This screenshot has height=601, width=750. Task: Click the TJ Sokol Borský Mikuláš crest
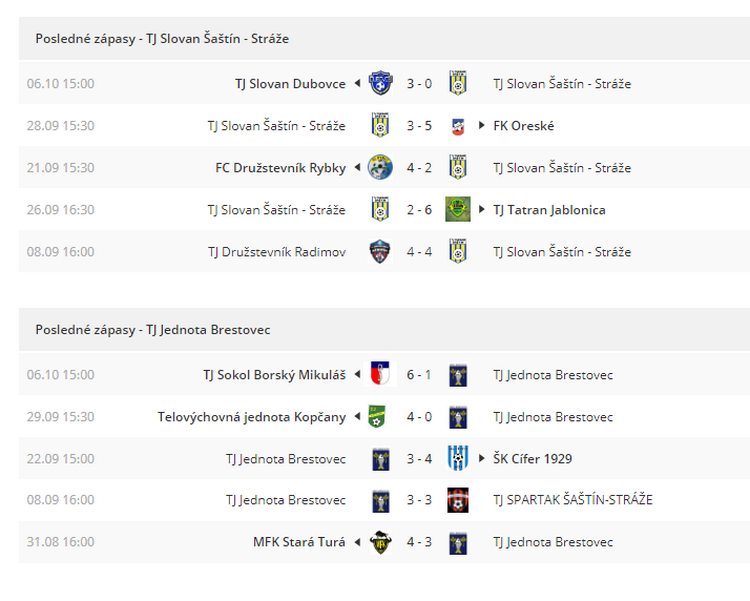tap(381, 374)
